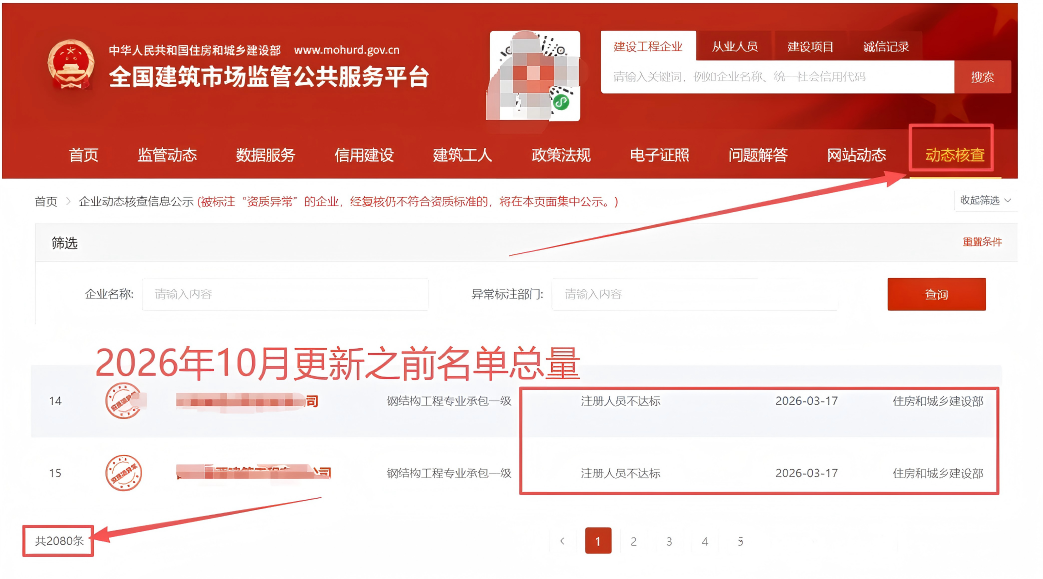Select page 1 in pagination
The height and width of the screenshot is (579, 1043).
(598, 541)
